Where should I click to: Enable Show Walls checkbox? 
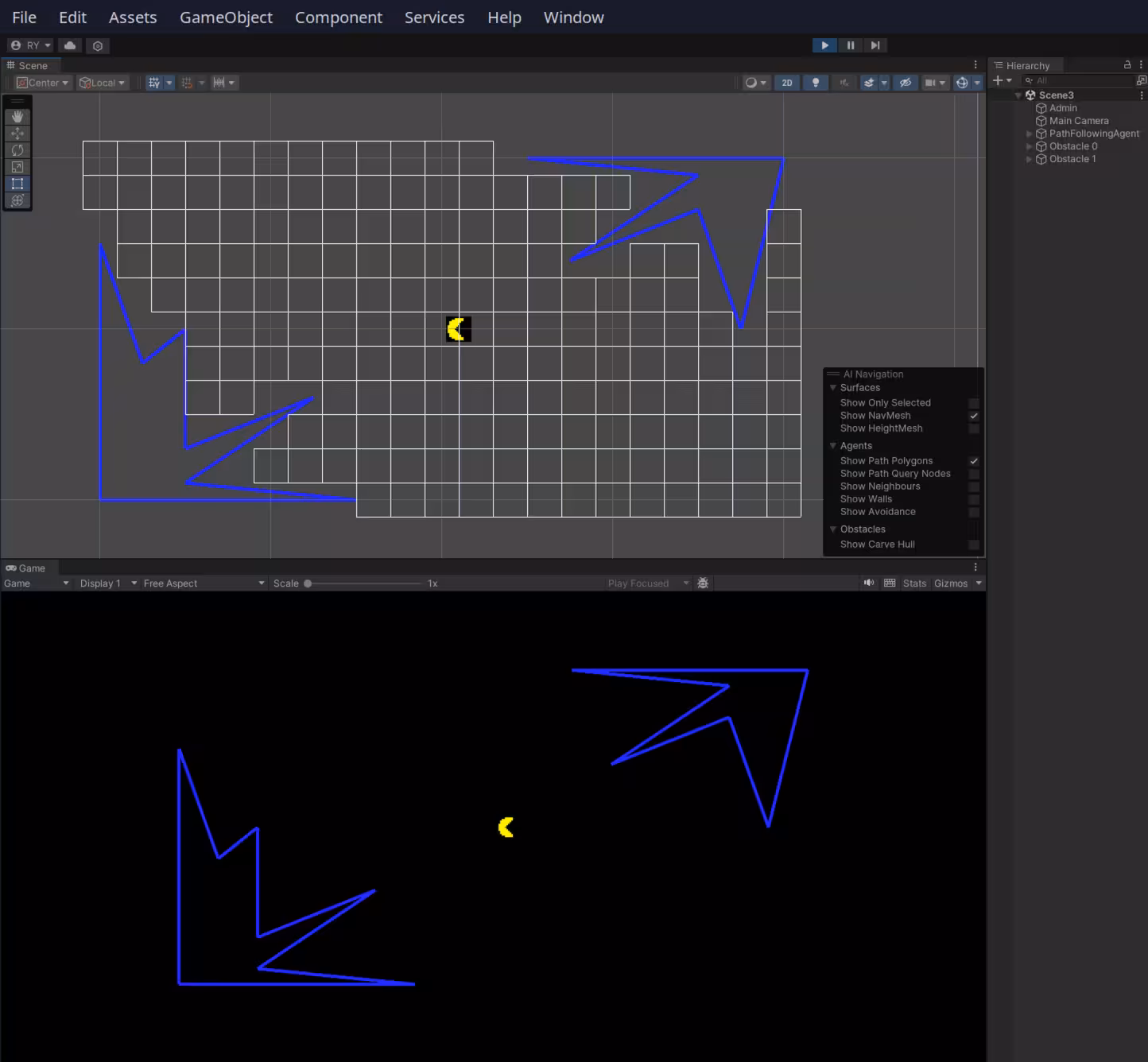click(x=974, y=499)
